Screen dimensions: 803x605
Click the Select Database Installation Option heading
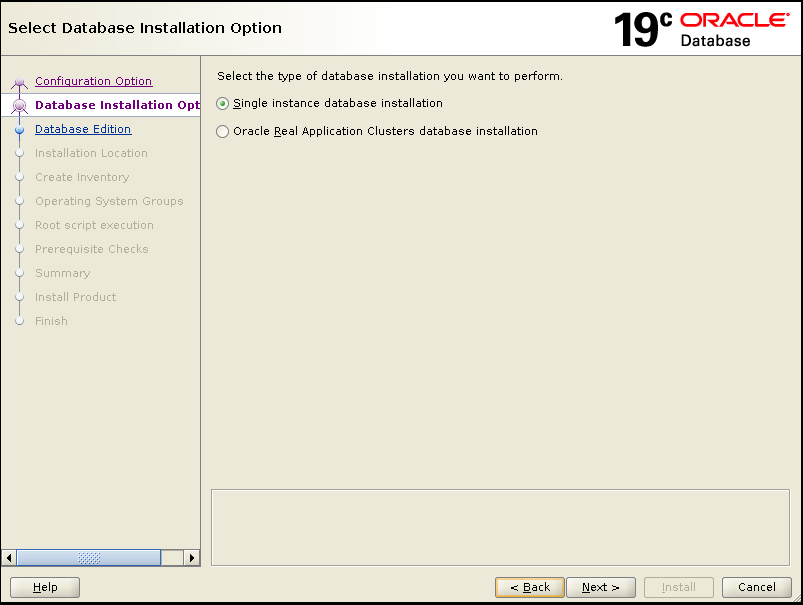pyautogui.click(x=145, y=28)
